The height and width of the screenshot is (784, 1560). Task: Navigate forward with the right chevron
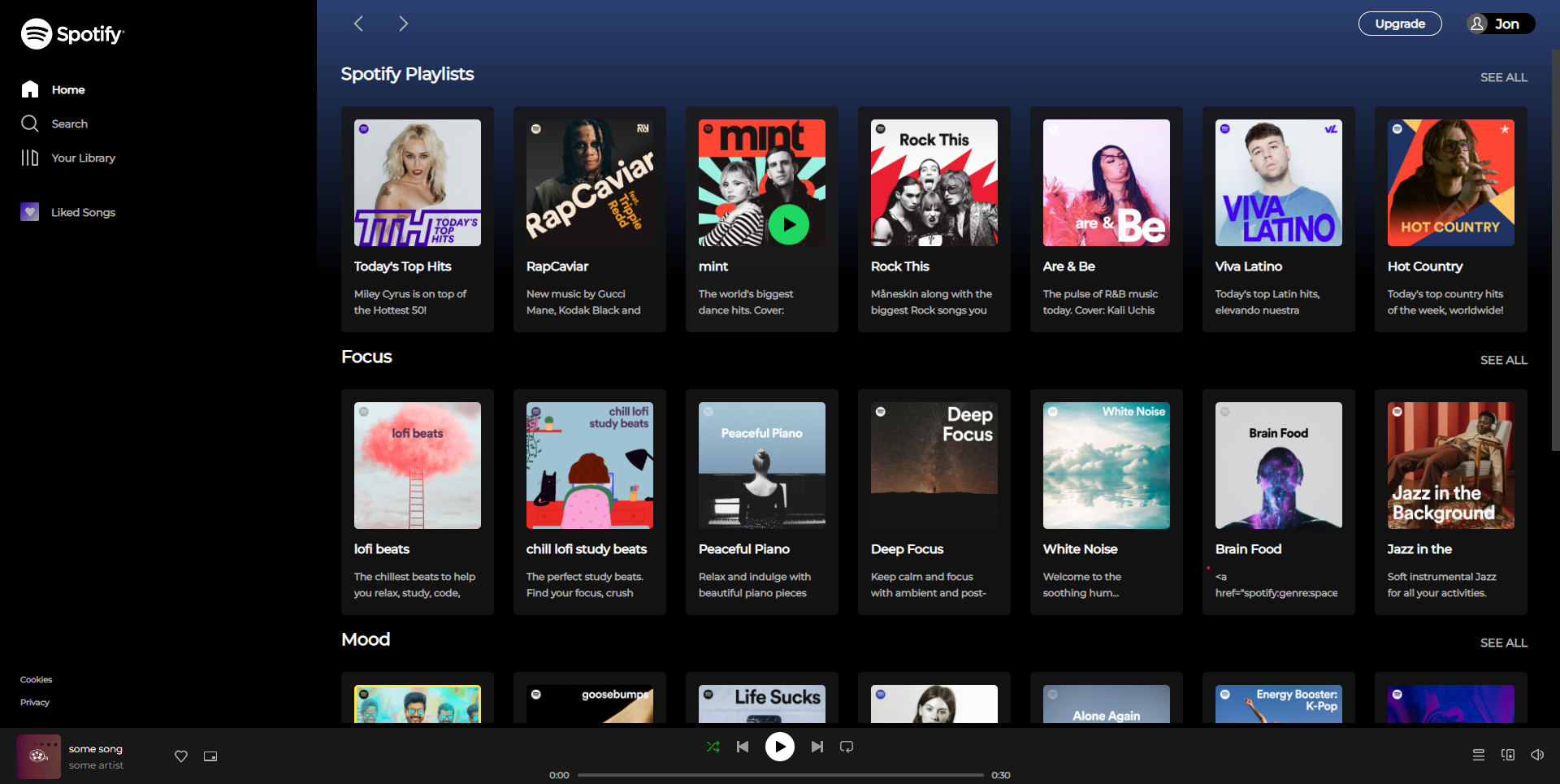(404, 24)
